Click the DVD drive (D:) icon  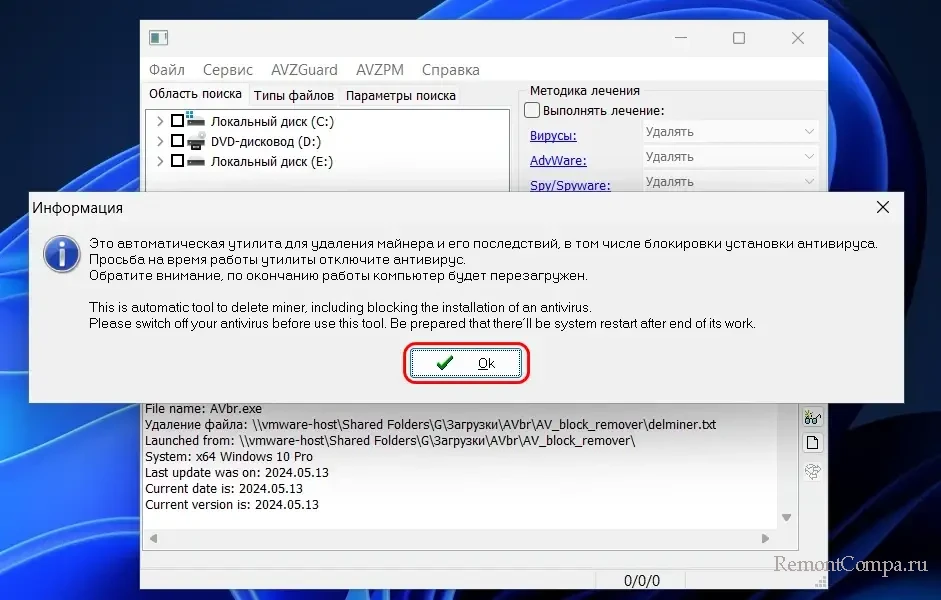click(x=196, y=141)
